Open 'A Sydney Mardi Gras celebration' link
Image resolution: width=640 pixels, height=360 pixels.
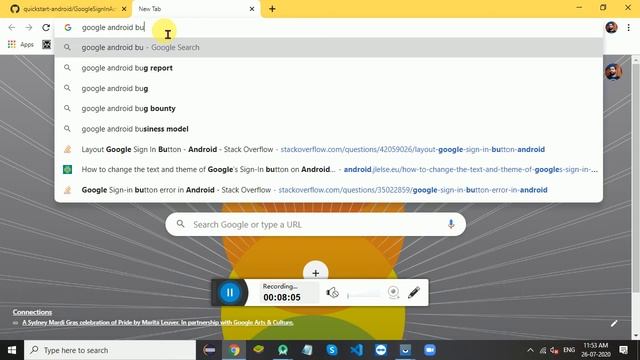click(x=158, y=322)
